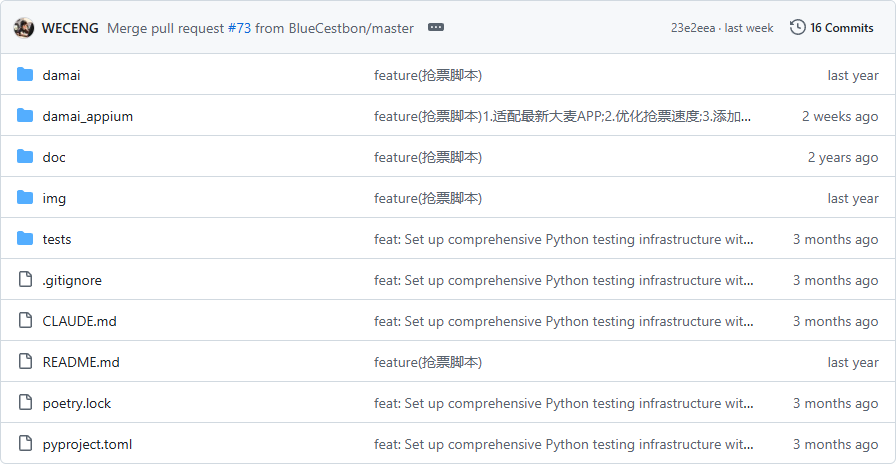Click the WECENG user avatar

tap(24, 28)
